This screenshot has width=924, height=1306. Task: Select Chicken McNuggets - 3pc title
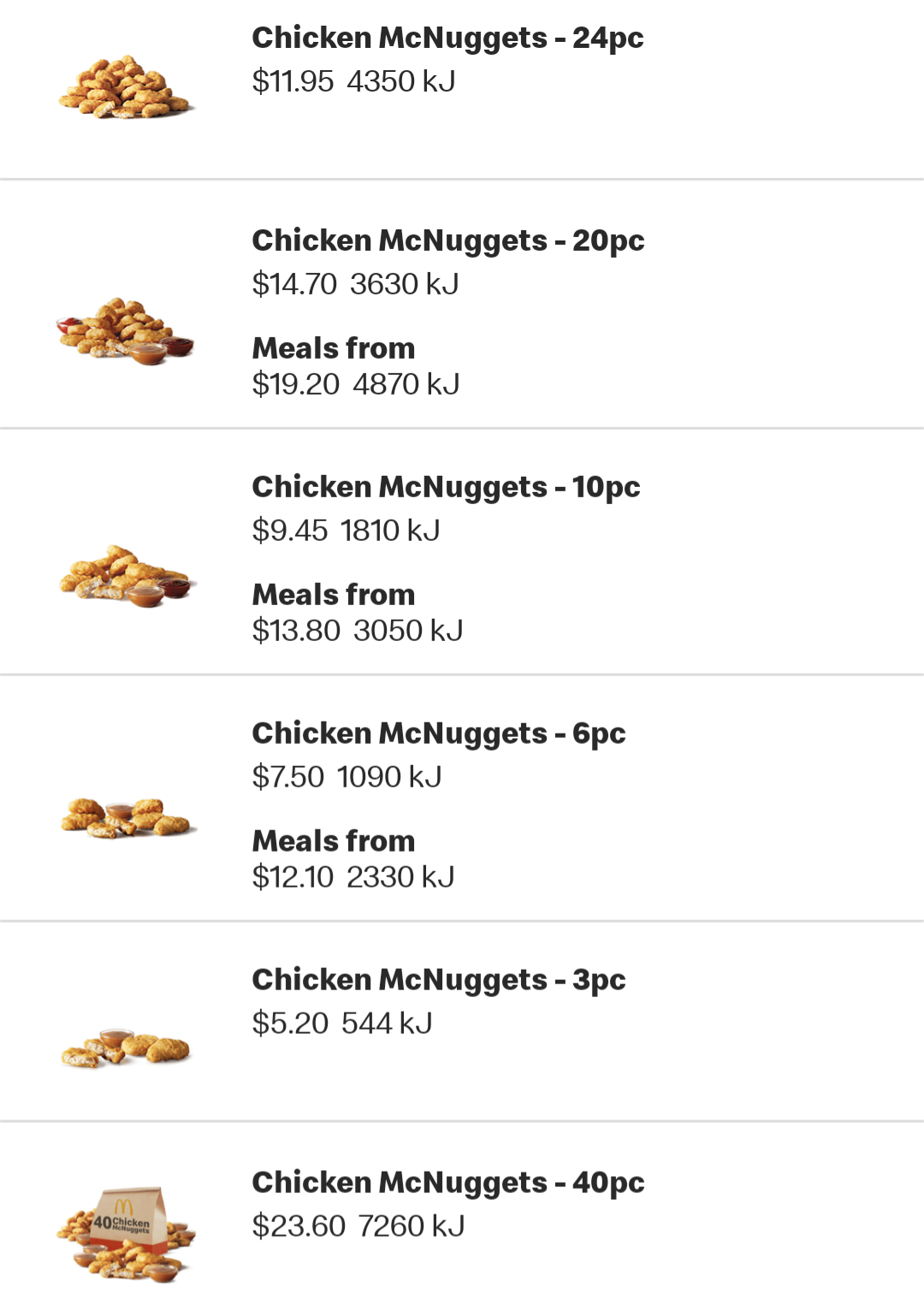click(x=439, y=980)
